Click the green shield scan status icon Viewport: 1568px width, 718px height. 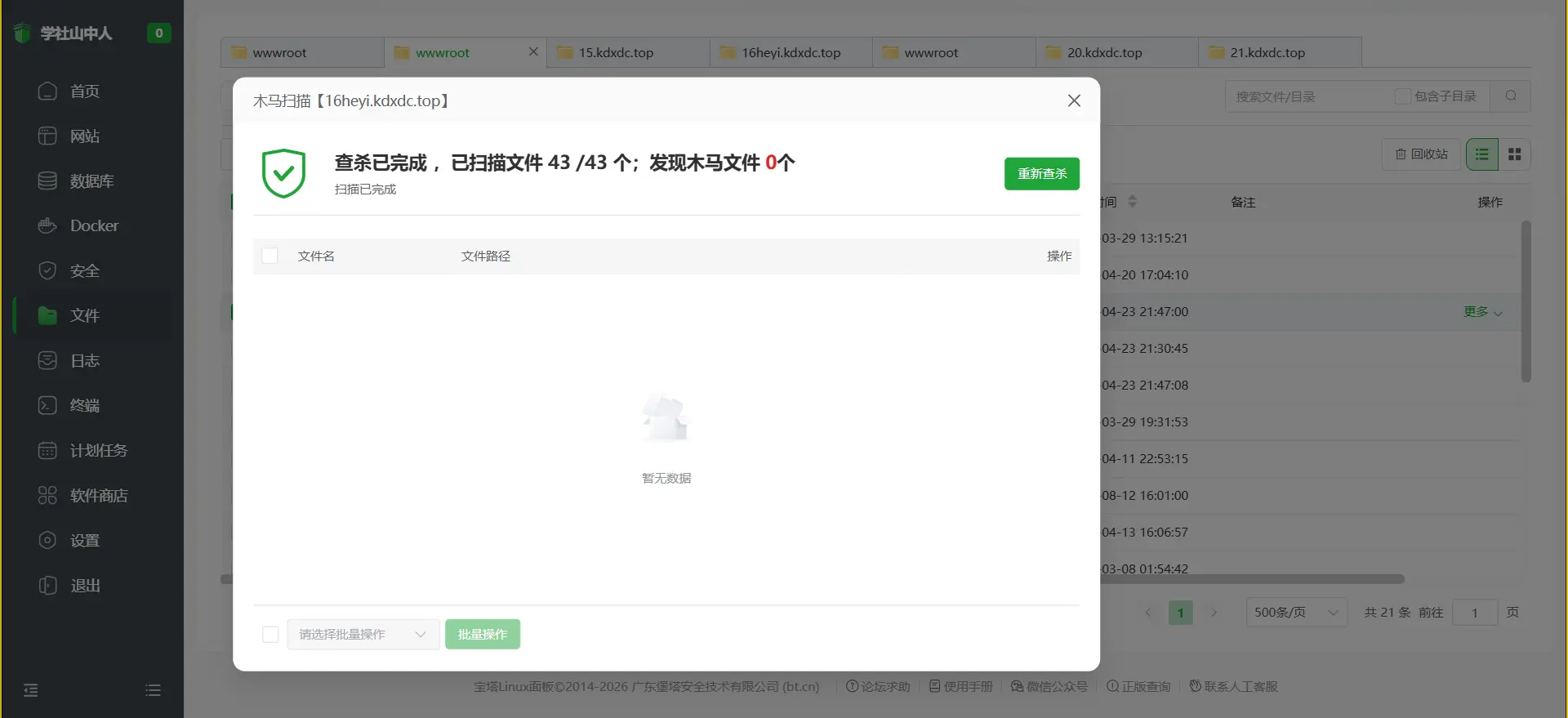coord(283,173)
